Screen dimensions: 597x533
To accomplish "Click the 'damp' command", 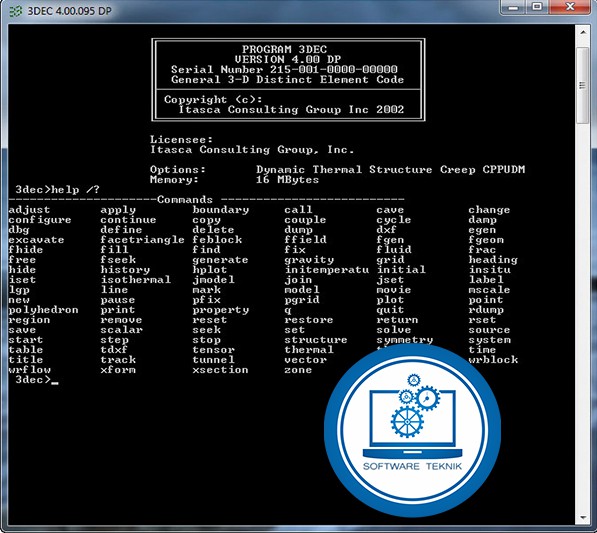I will point(482,220).
